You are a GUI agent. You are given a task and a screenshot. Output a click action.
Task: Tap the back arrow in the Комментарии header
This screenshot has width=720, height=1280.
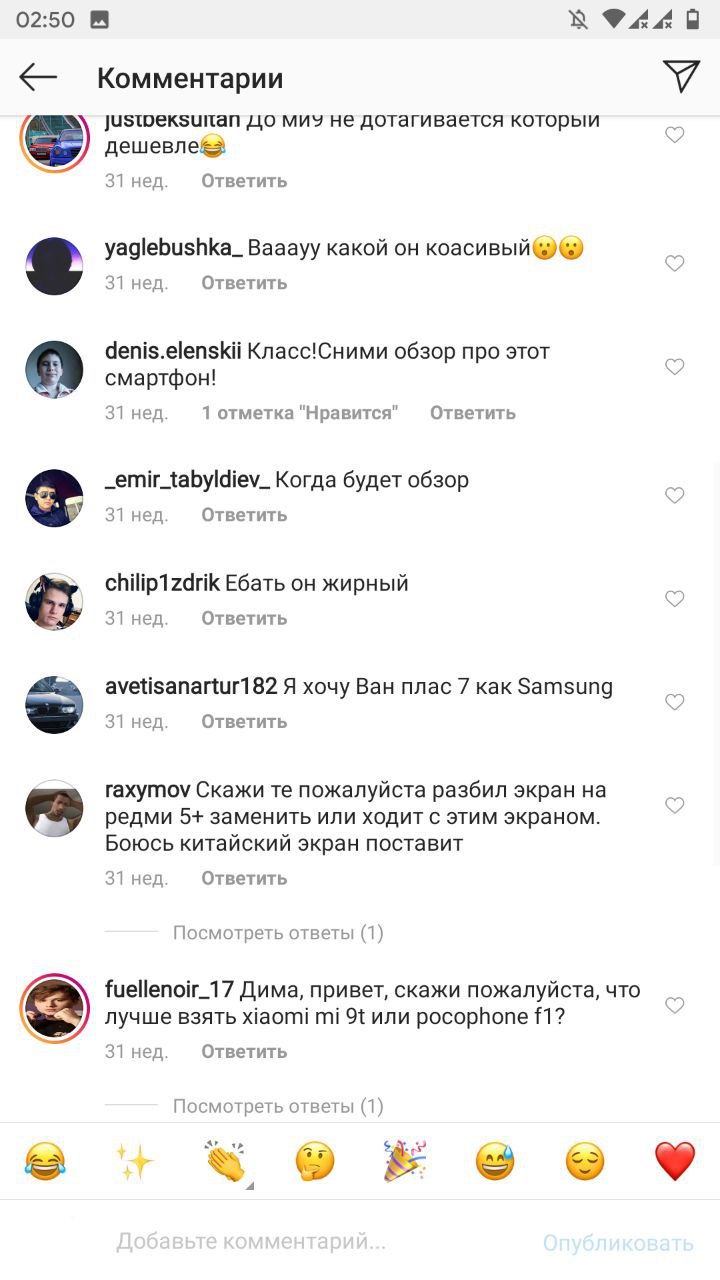38,77
